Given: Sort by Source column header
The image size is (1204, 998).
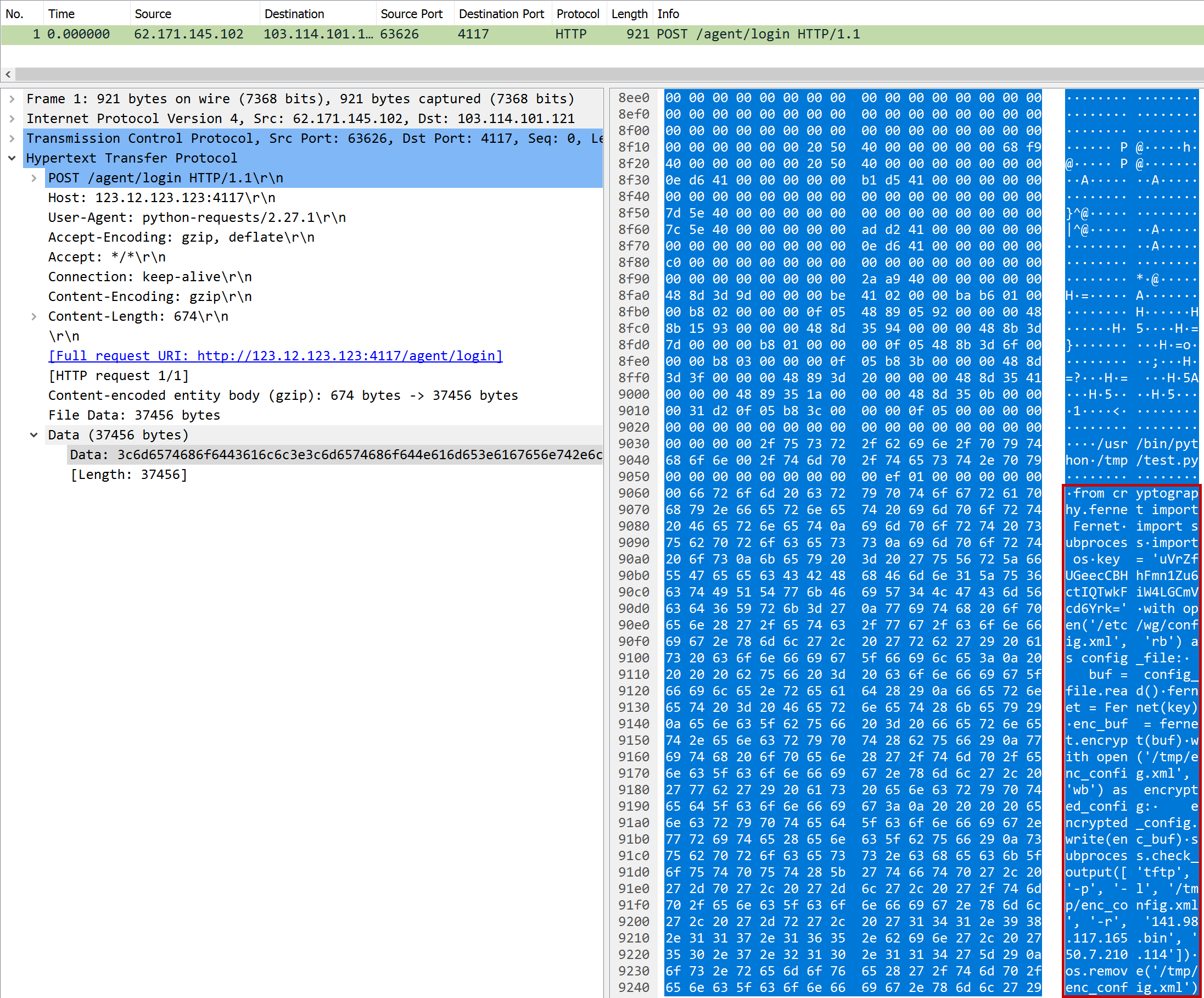Looking at the screenshot, I should [x=153, y=14].
